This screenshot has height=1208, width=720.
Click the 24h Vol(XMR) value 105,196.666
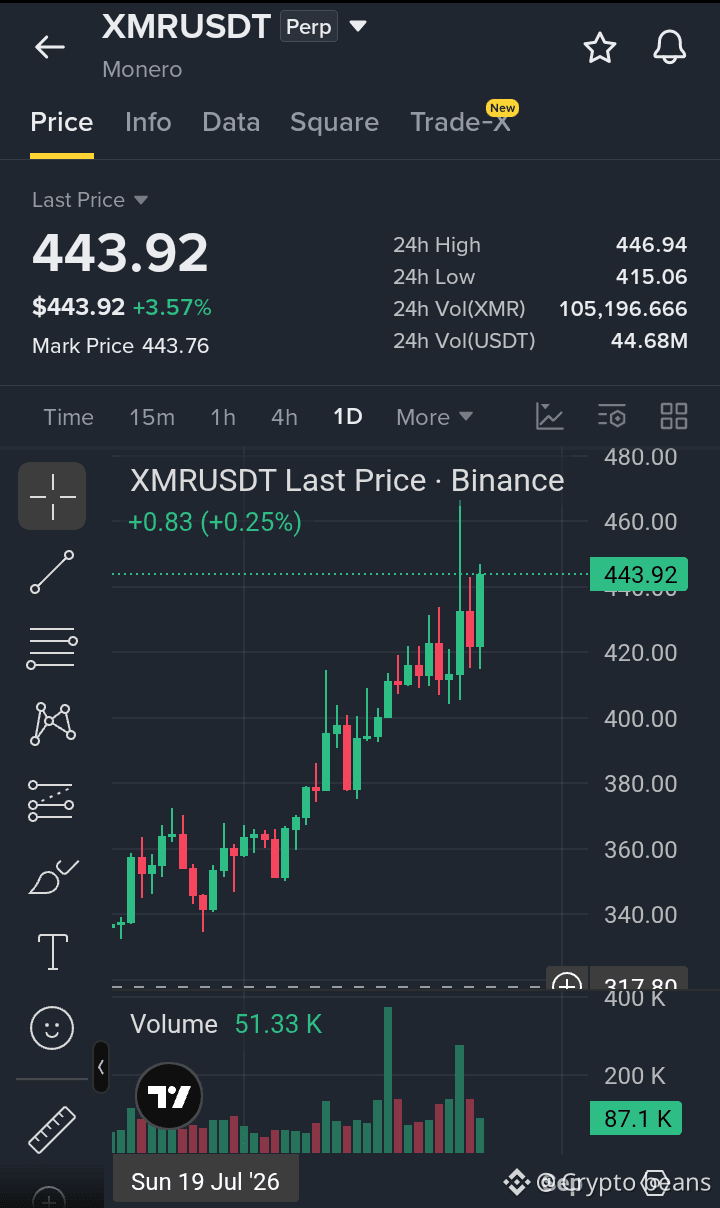coord(623,309)
